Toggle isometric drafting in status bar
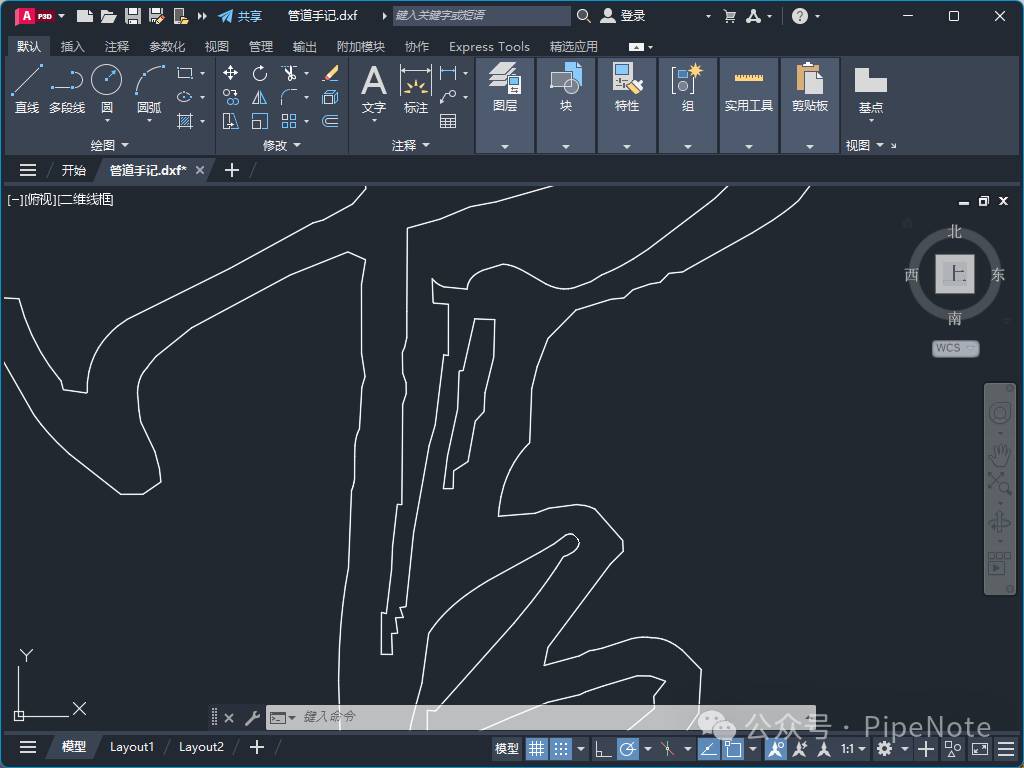 [x=667, y=748]
